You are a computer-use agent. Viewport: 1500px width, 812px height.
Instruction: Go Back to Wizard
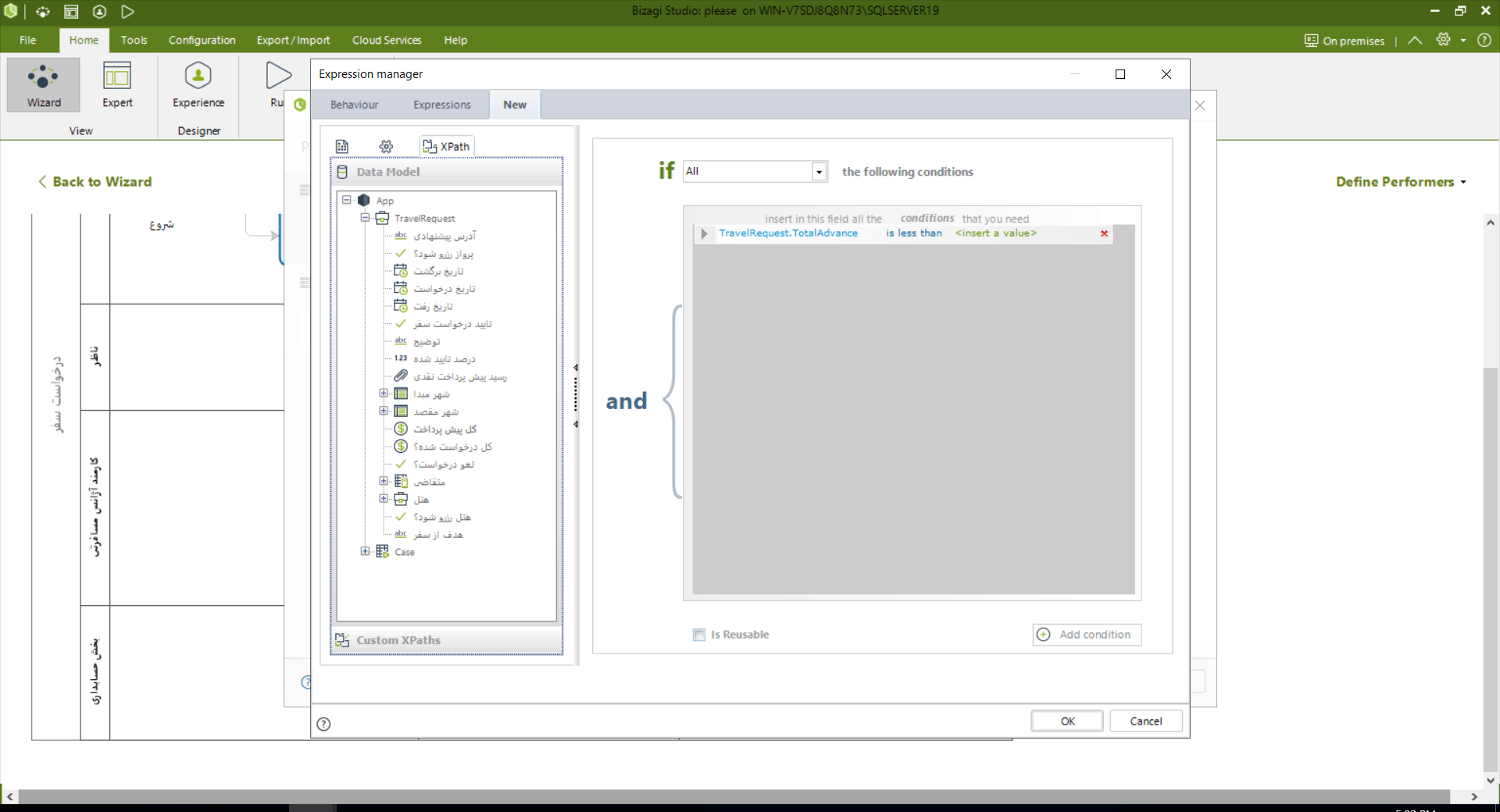(95, 182)
